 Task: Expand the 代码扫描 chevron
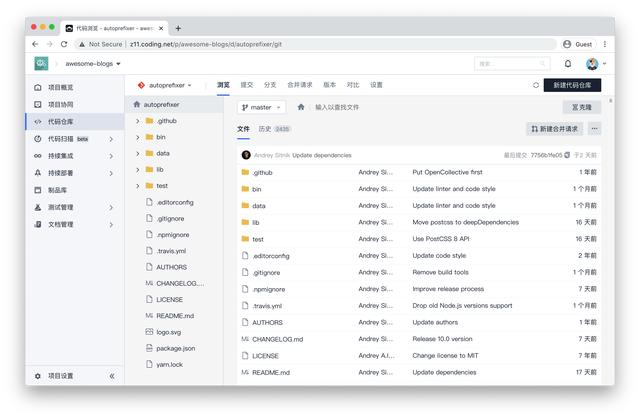tap(111, 139)
